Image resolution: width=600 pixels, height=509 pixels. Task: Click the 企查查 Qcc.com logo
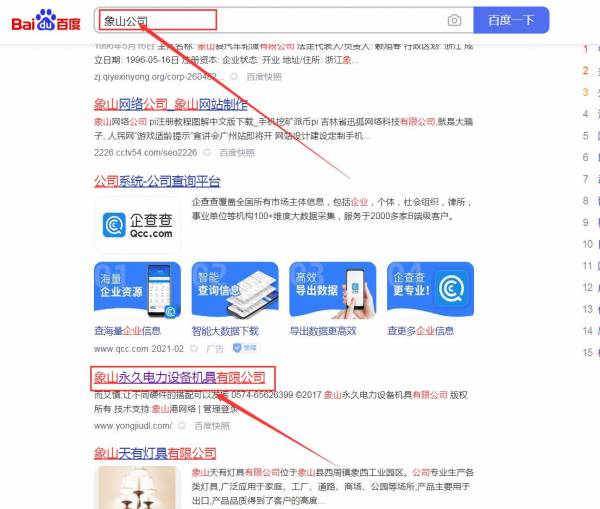click(138, 225)
